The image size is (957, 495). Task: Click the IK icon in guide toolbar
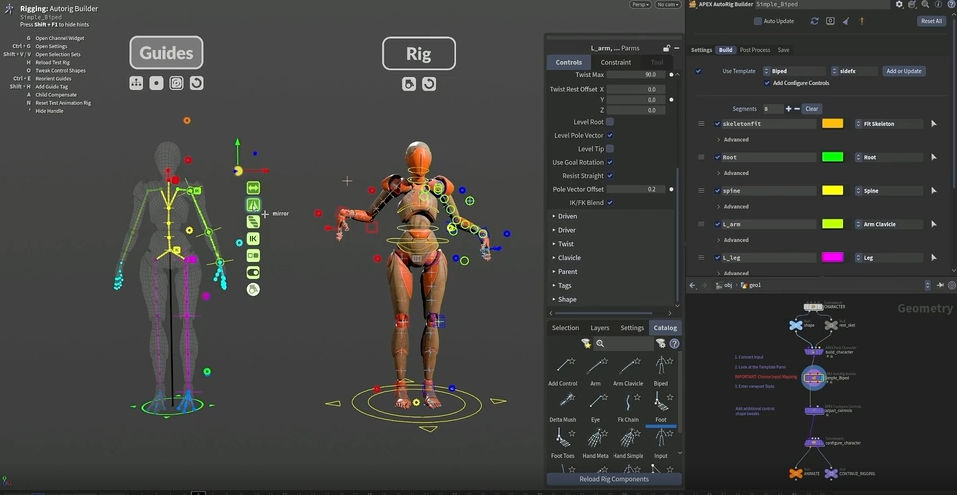pos(253,239)
